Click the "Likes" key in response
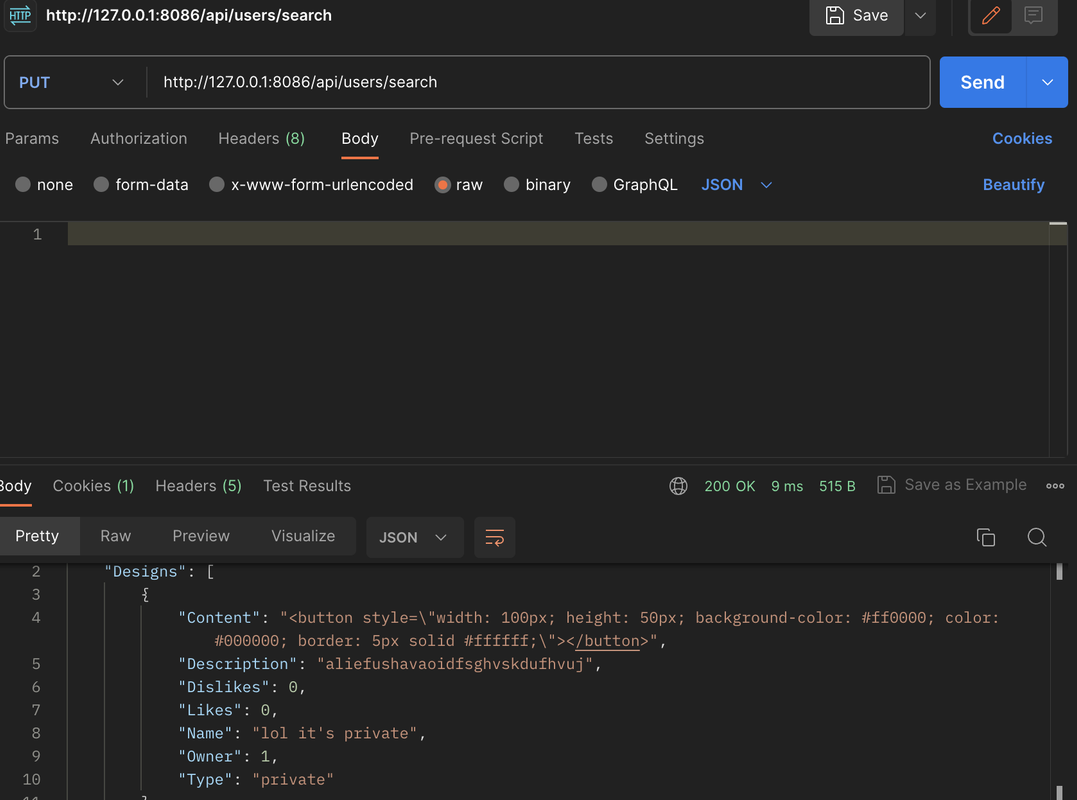Screen dimensions: 1077x800 pos(210,710)
